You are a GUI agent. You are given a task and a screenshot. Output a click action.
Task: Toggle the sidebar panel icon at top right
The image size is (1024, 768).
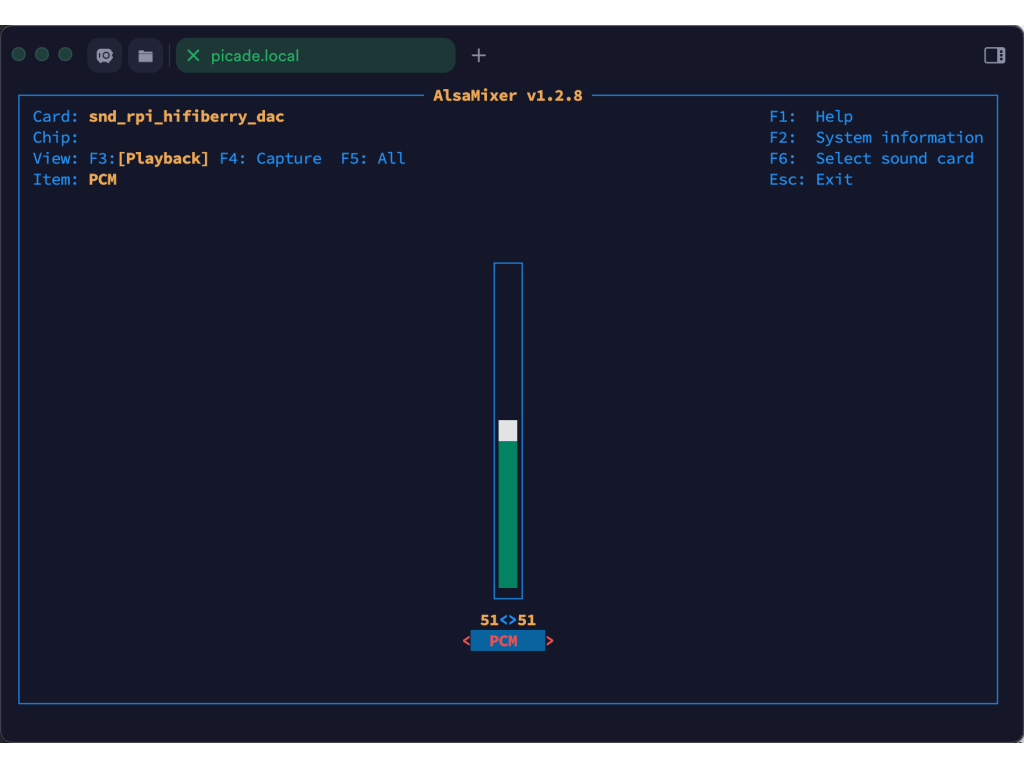pos(994,55)
